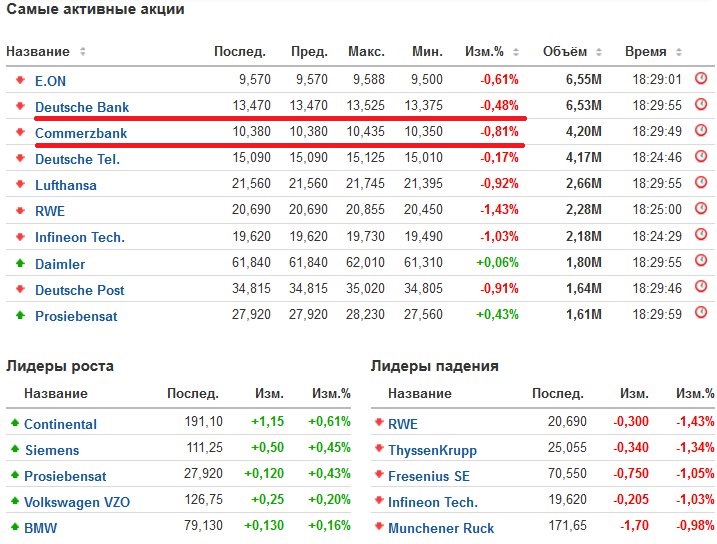Open the Volkswagen VZO stock link
The height and width of the screenshot is (544, 717).
pyautogui.click(x=77, y=502)
